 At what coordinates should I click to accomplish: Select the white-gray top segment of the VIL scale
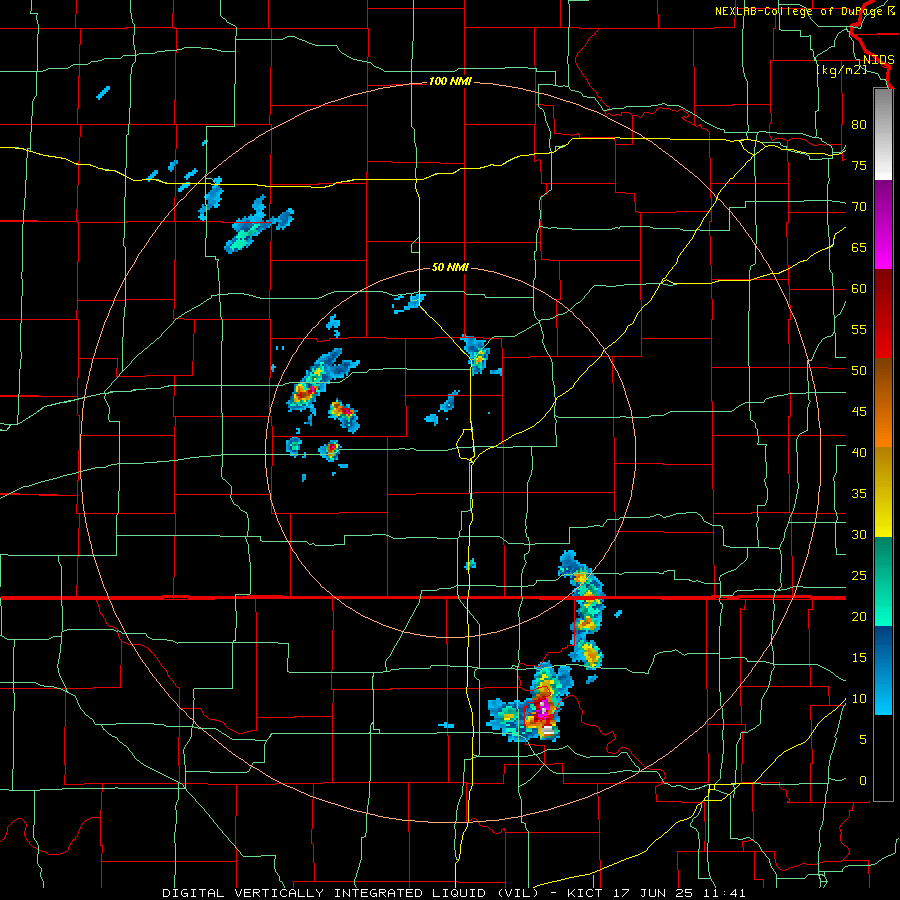pos(883,134)
